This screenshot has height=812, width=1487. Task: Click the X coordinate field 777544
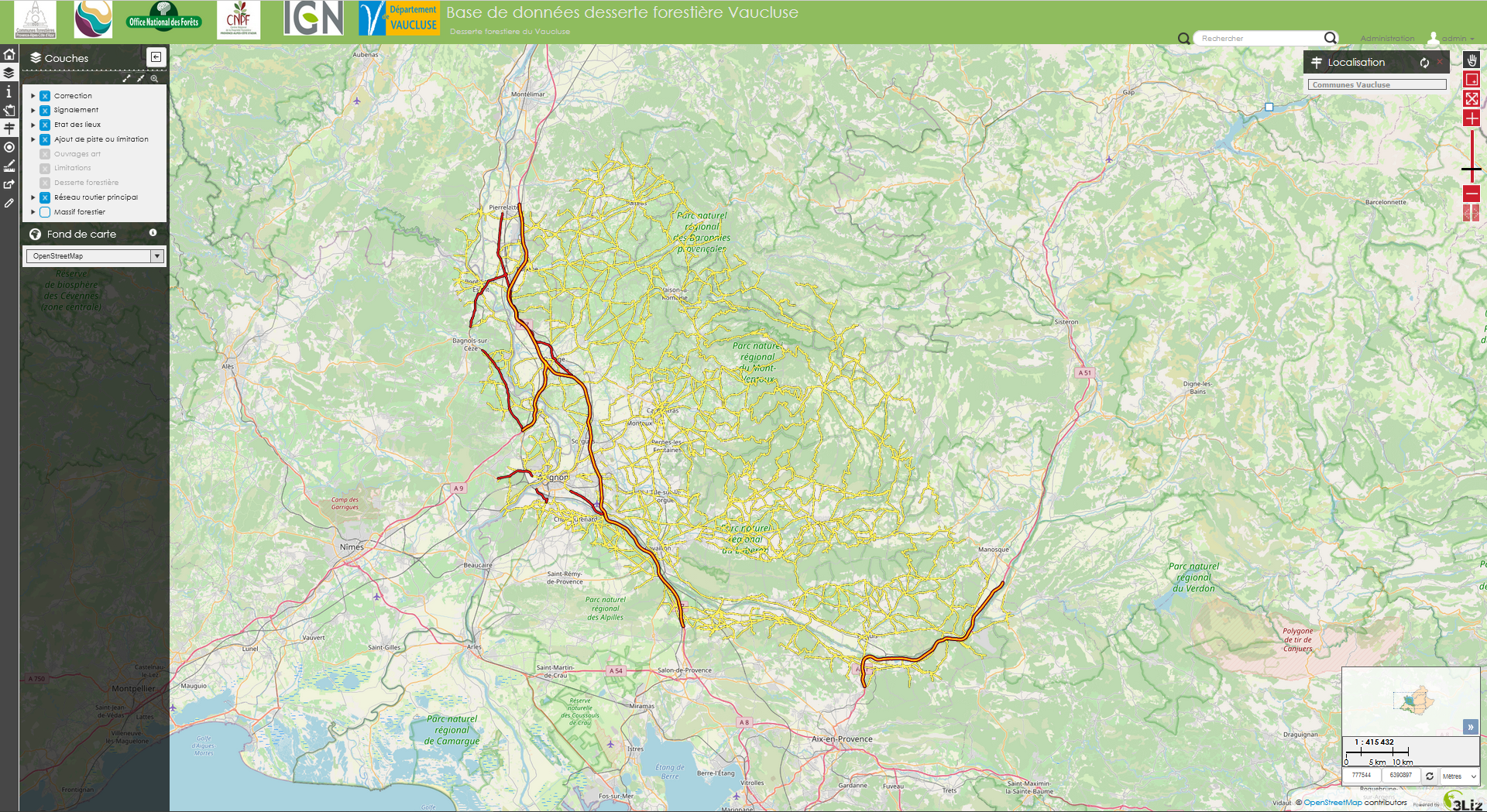pyautogui.click(x=1362, y=775)
